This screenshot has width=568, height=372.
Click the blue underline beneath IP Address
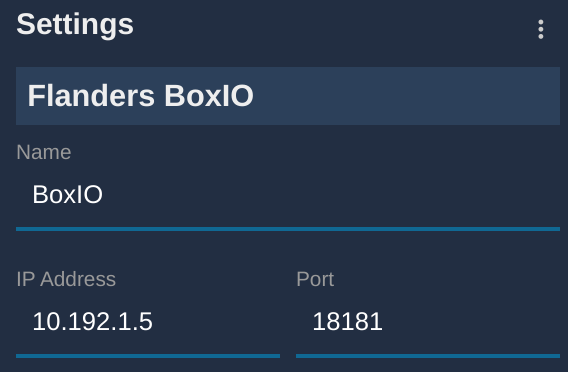tap(148, 356)
